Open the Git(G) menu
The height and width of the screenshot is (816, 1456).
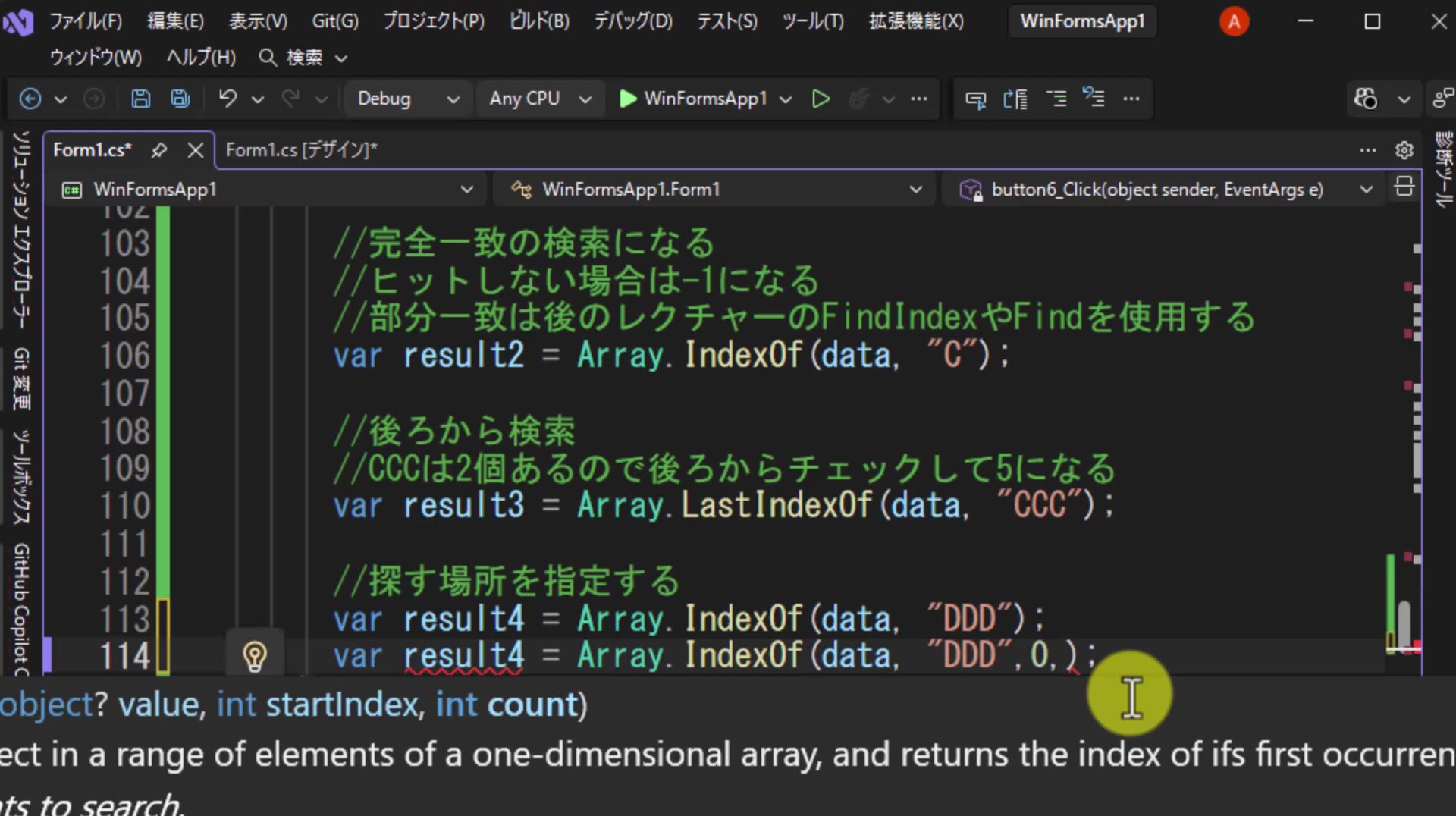(335, 21)
